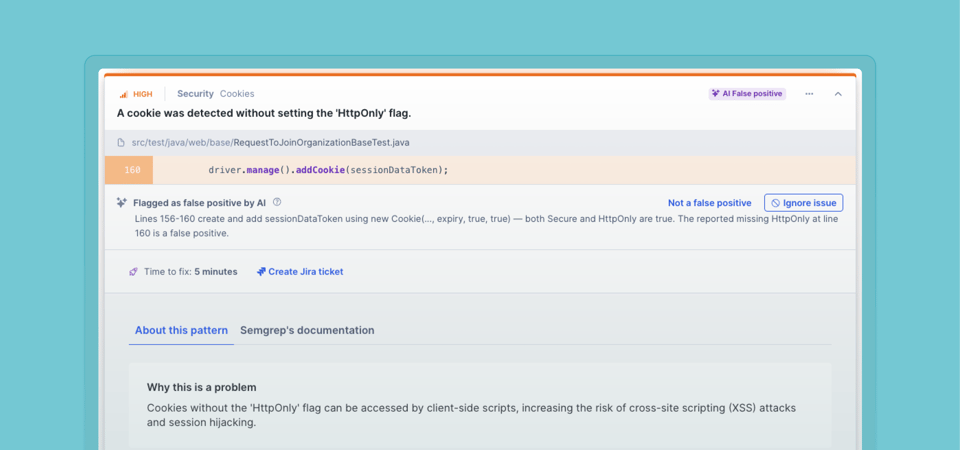960x450 pixels.
Task: Collapse the issue card with the chevron
Action: pyautogui.click(x=838, y=94)
